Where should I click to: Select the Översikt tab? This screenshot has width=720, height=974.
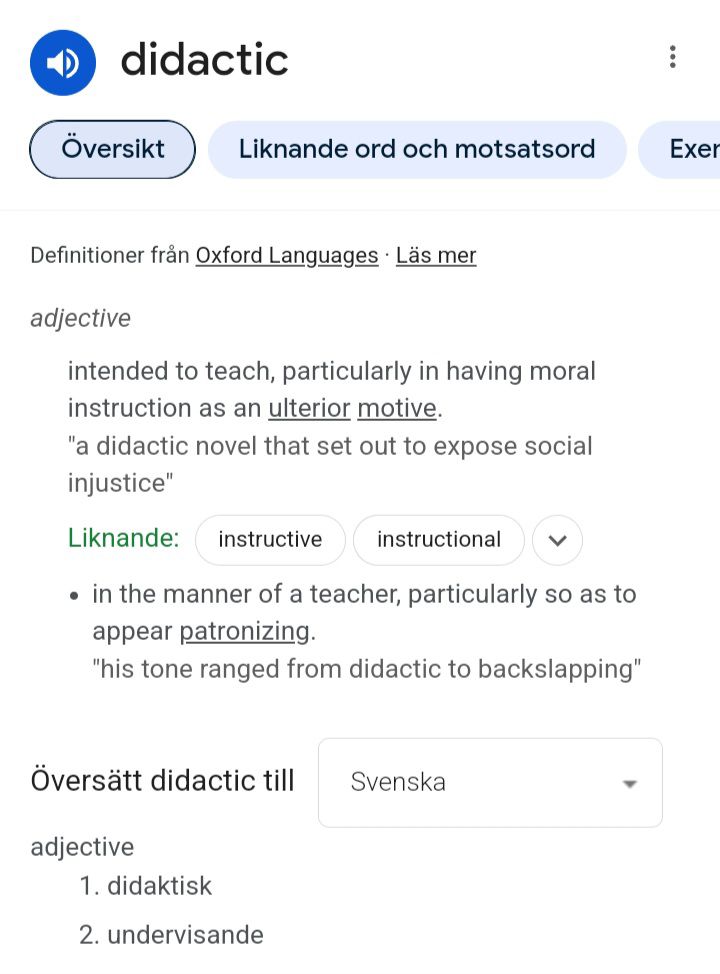[x=113, y=149]
